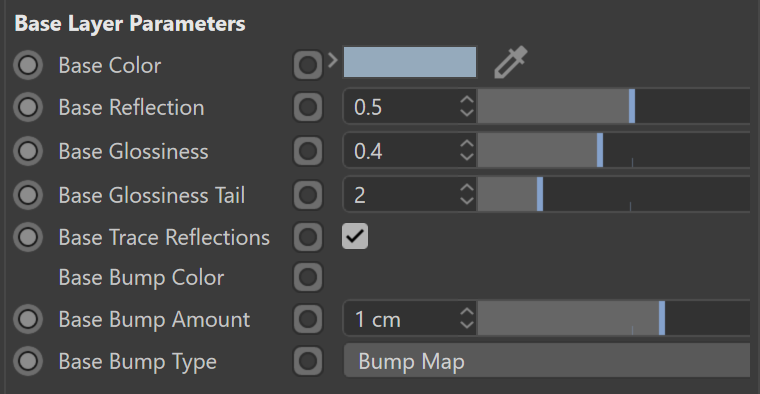The image size is (760, 394).
Task: Click the texture link square for Base Bump Type
Action: [308, 362]
